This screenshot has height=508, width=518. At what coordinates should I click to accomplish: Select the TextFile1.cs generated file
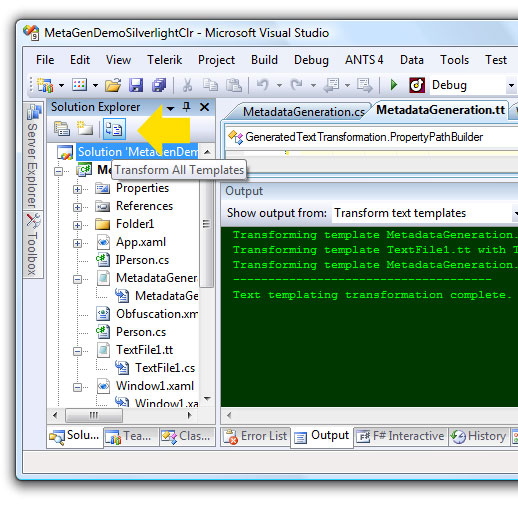[x=165, y=368]
